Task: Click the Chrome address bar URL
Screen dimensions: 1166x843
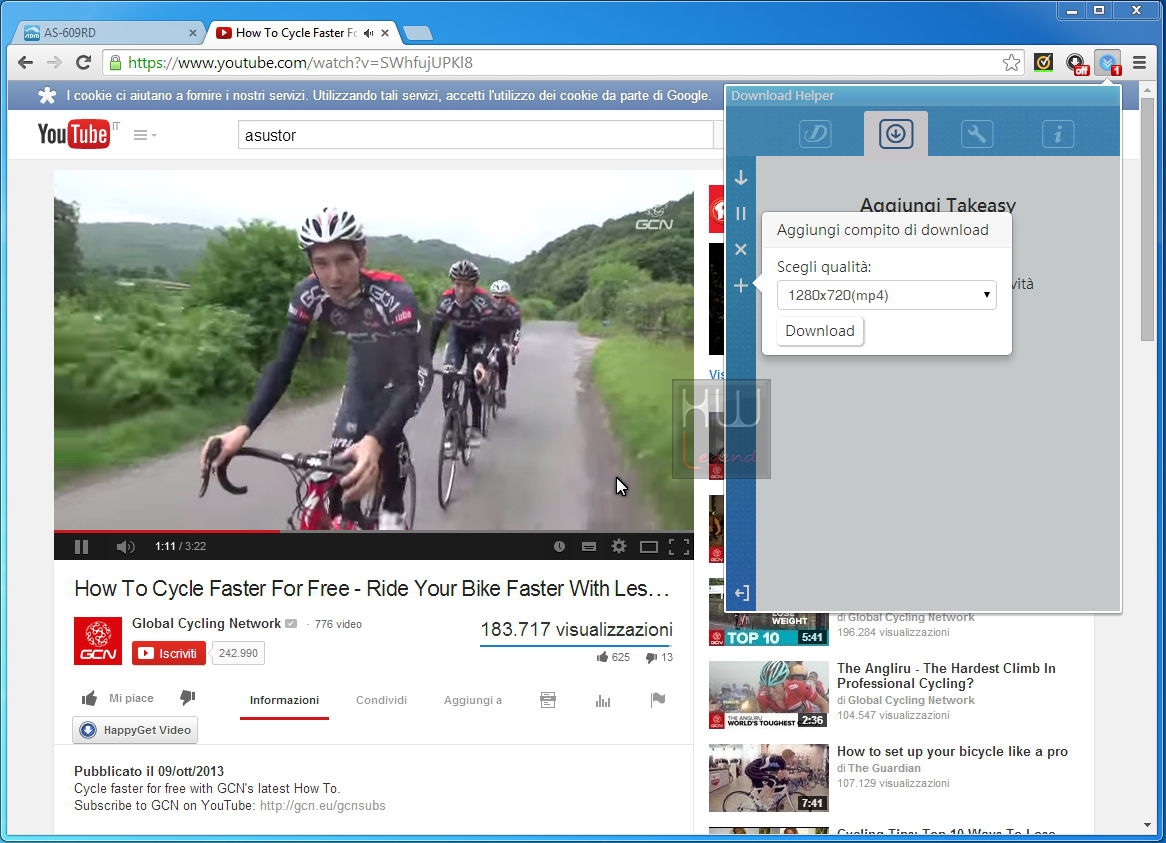Action: 300,62
